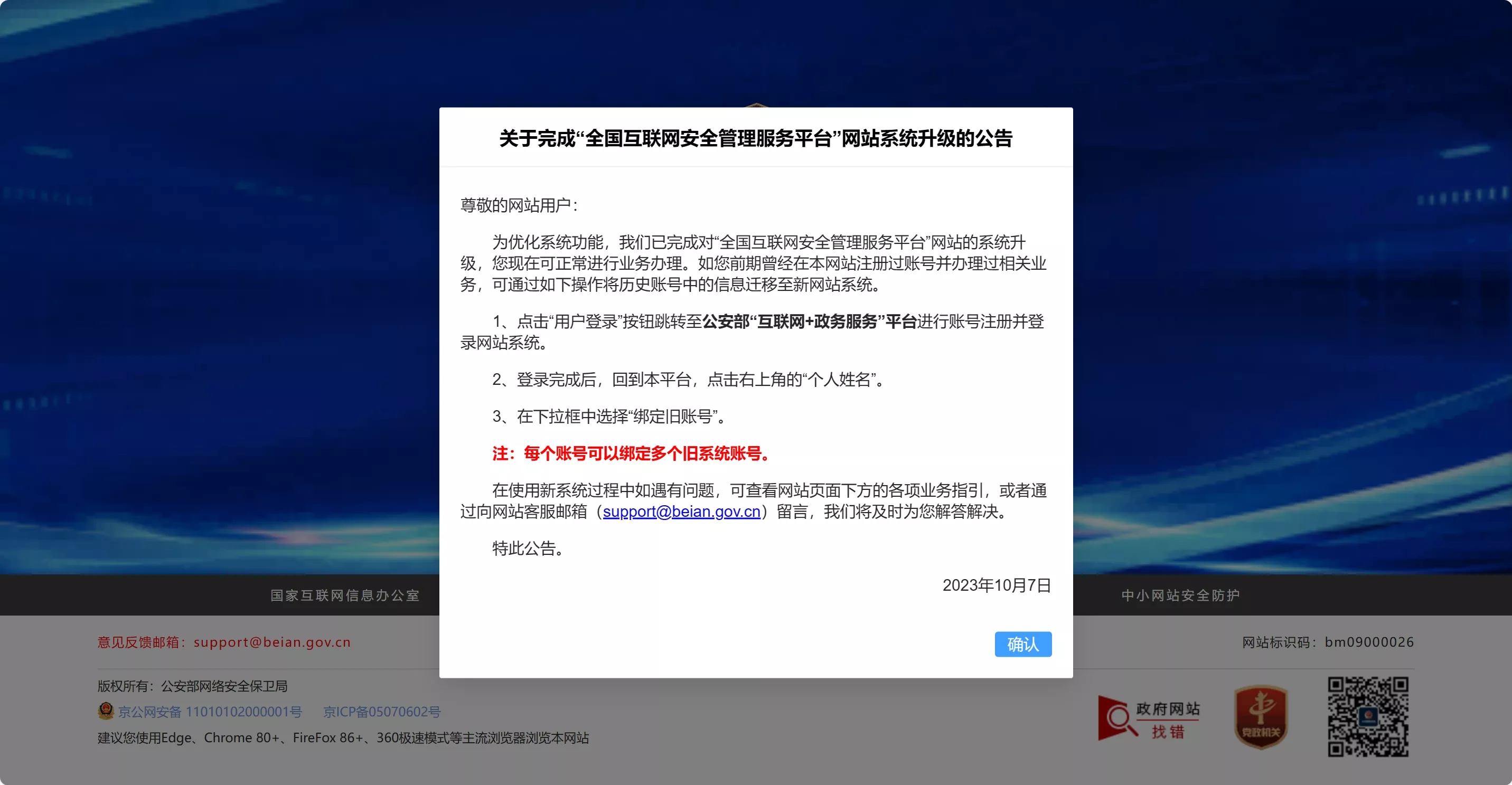Open the 中小网站安全防护 footer link
1512x785 pixels.
[x=1180, y=595]
